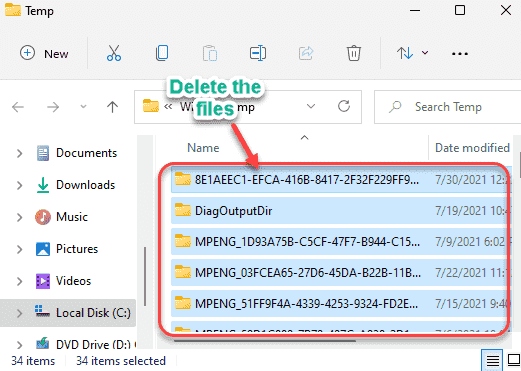Screen dimensions: 521x371
Task: Select the DiagOutputDir folder
Action: [339, 211]
